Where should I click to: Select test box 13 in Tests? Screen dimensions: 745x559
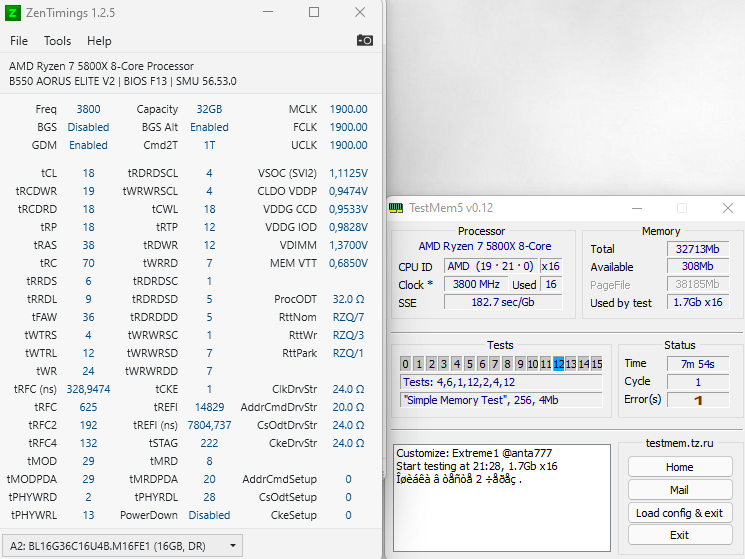[x=571, y=364]
